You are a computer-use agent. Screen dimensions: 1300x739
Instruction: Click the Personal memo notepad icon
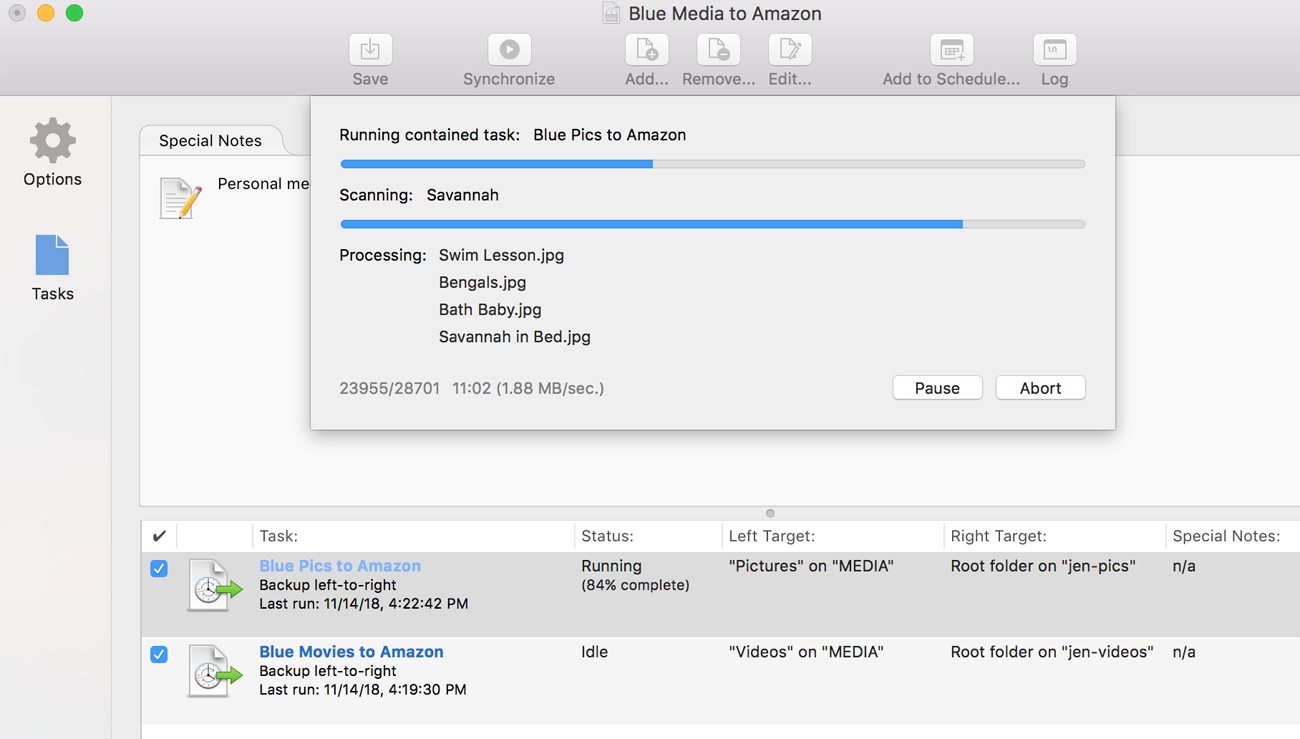point(180,197)
